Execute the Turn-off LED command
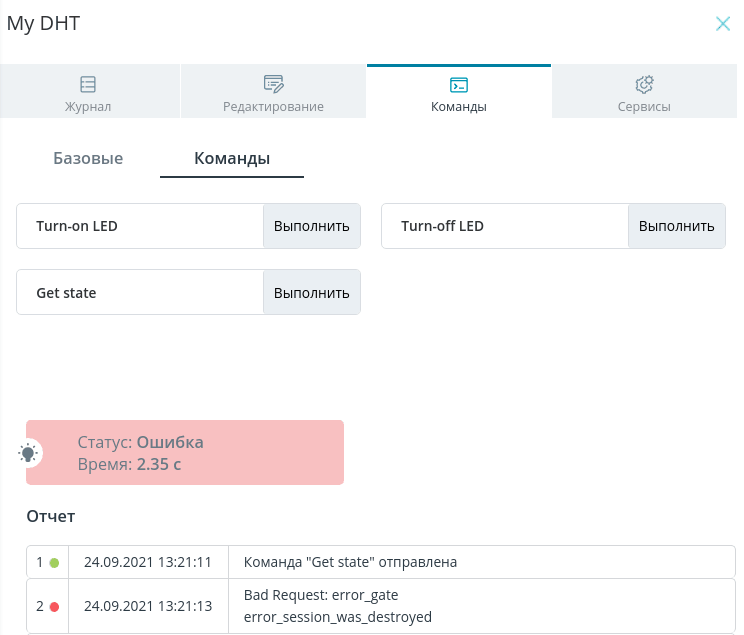This screenshot has width=744, height=635. click(x=677, y=226)
